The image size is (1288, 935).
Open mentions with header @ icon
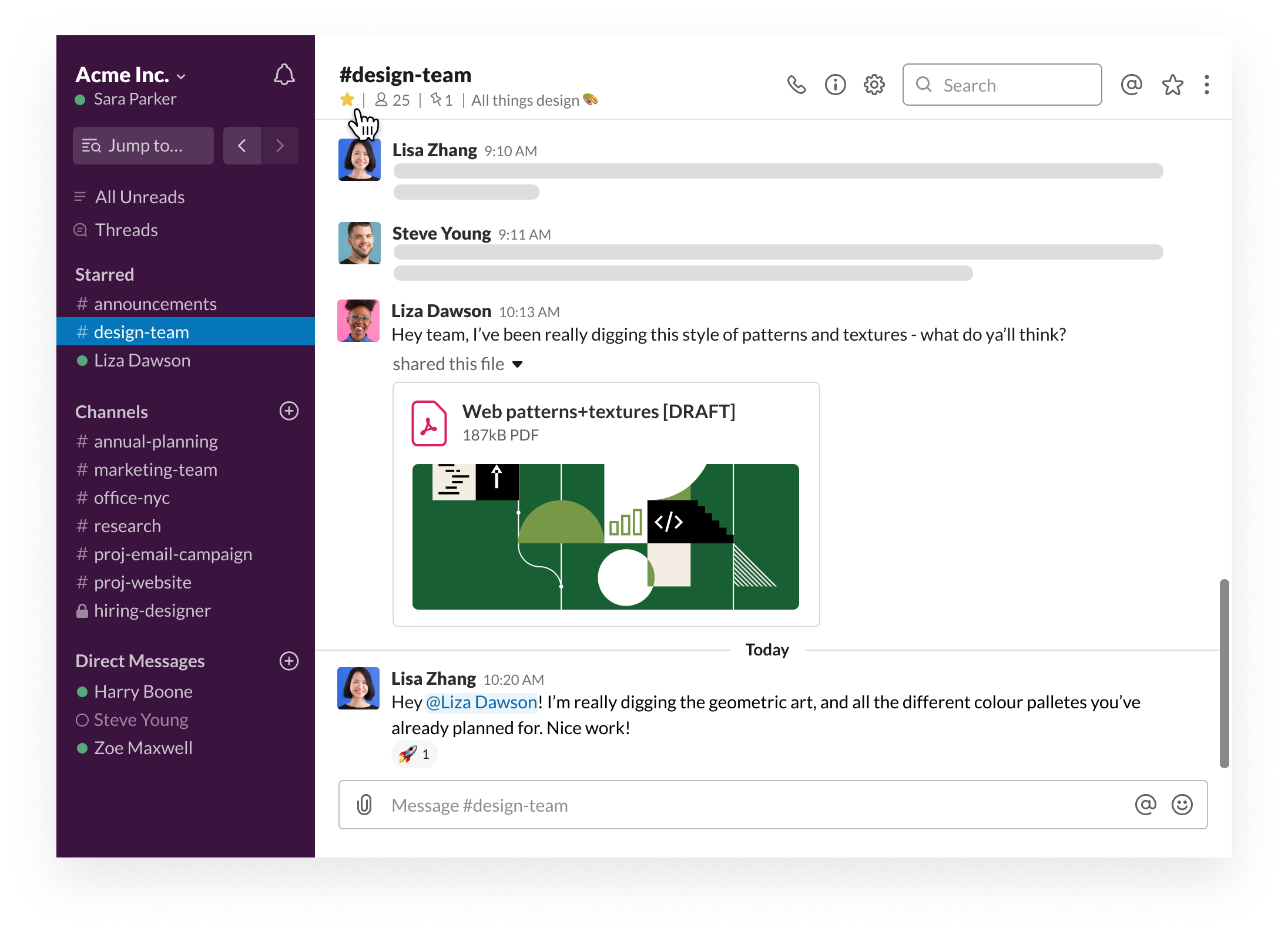[1131, 85]
